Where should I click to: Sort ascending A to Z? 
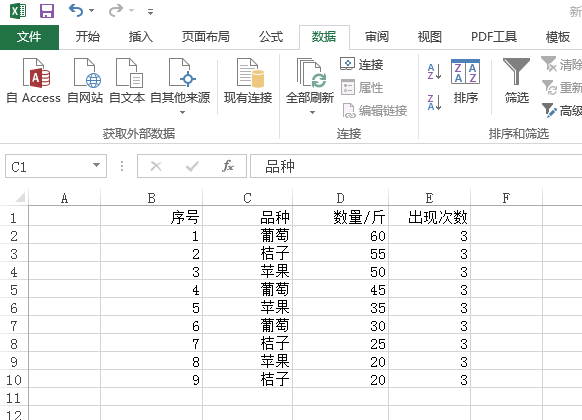click(x=434, y=71)
